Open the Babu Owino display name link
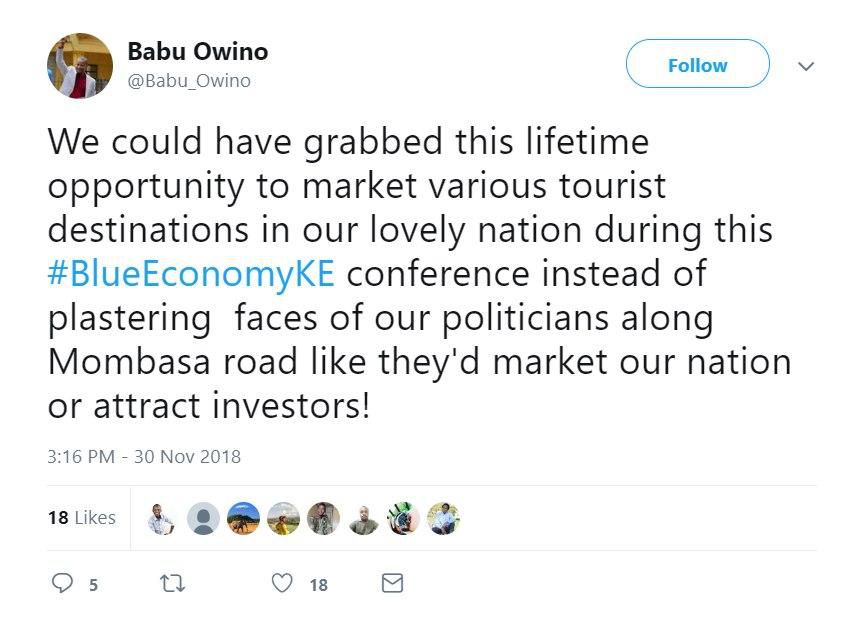 click(x=197, y=52)
